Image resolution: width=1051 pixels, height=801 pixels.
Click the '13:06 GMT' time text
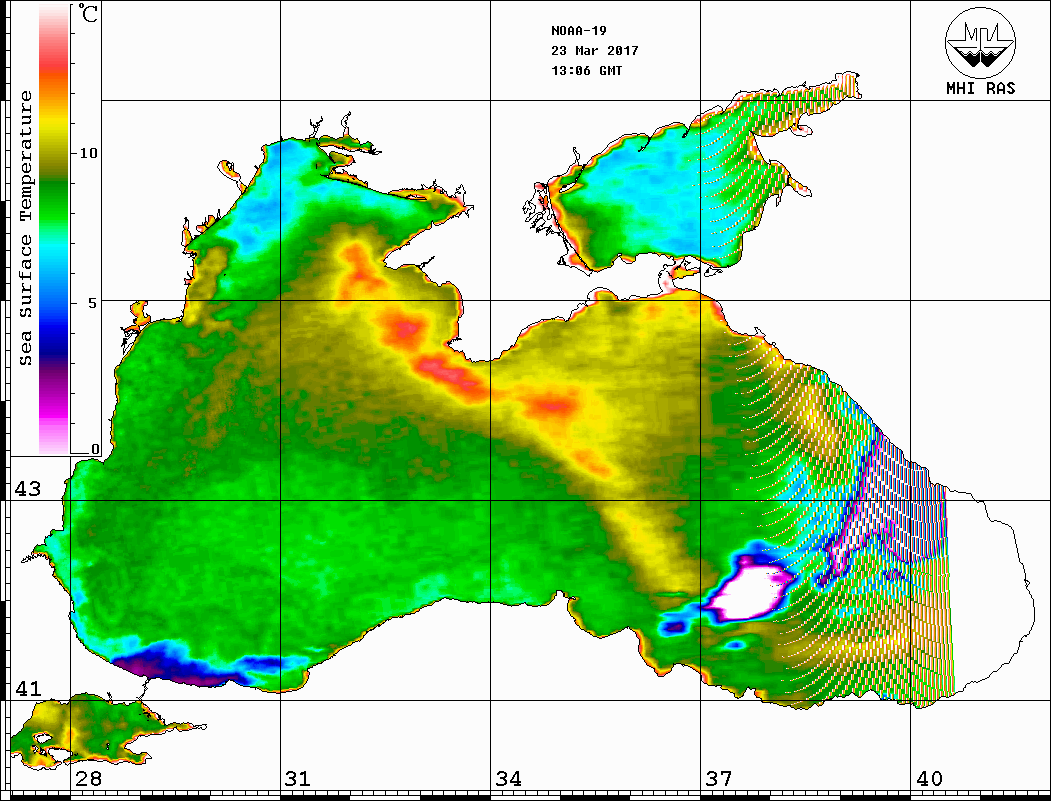586,71
